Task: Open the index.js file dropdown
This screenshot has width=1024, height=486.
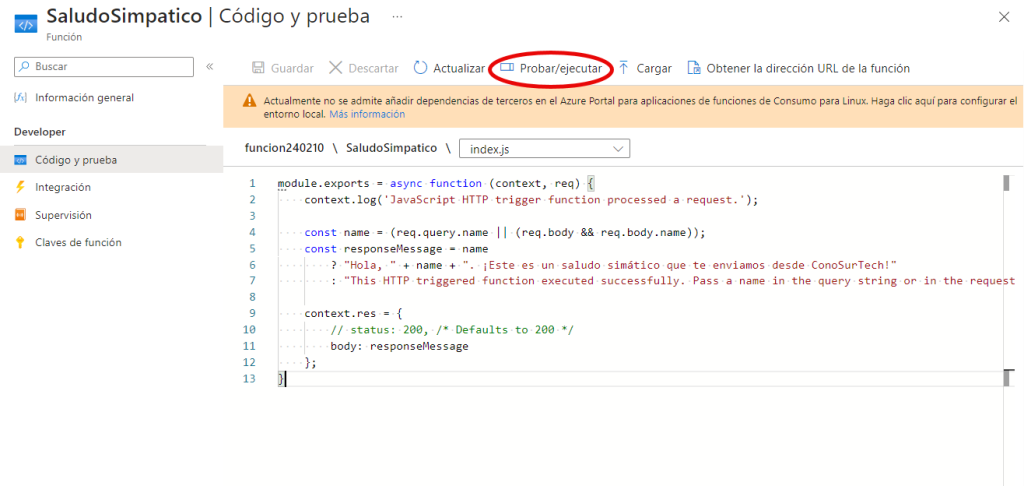Action: 544,149
